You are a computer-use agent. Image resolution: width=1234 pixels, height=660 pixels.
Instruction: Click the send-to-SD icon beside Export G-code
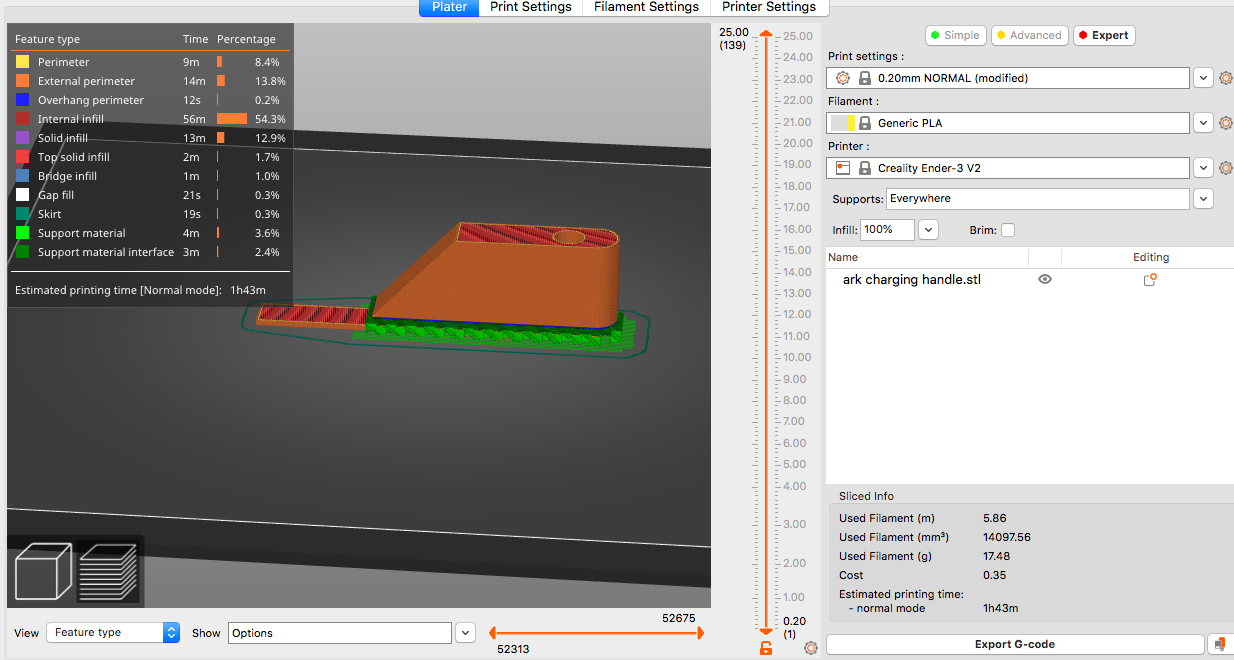(1221, 644)
